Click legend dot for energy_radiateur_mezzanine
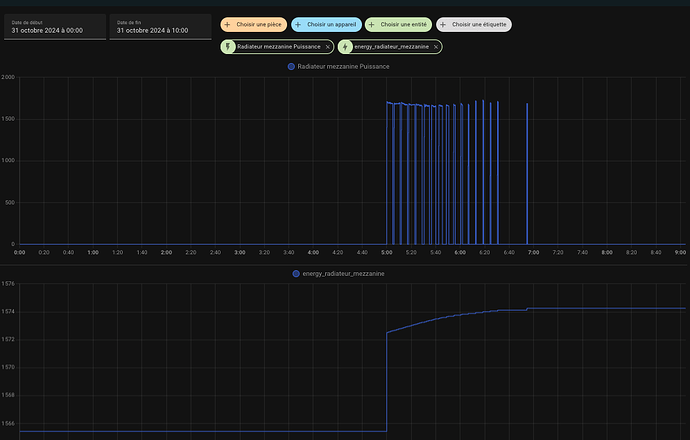The image size is (690, 440). pos(296,274)
